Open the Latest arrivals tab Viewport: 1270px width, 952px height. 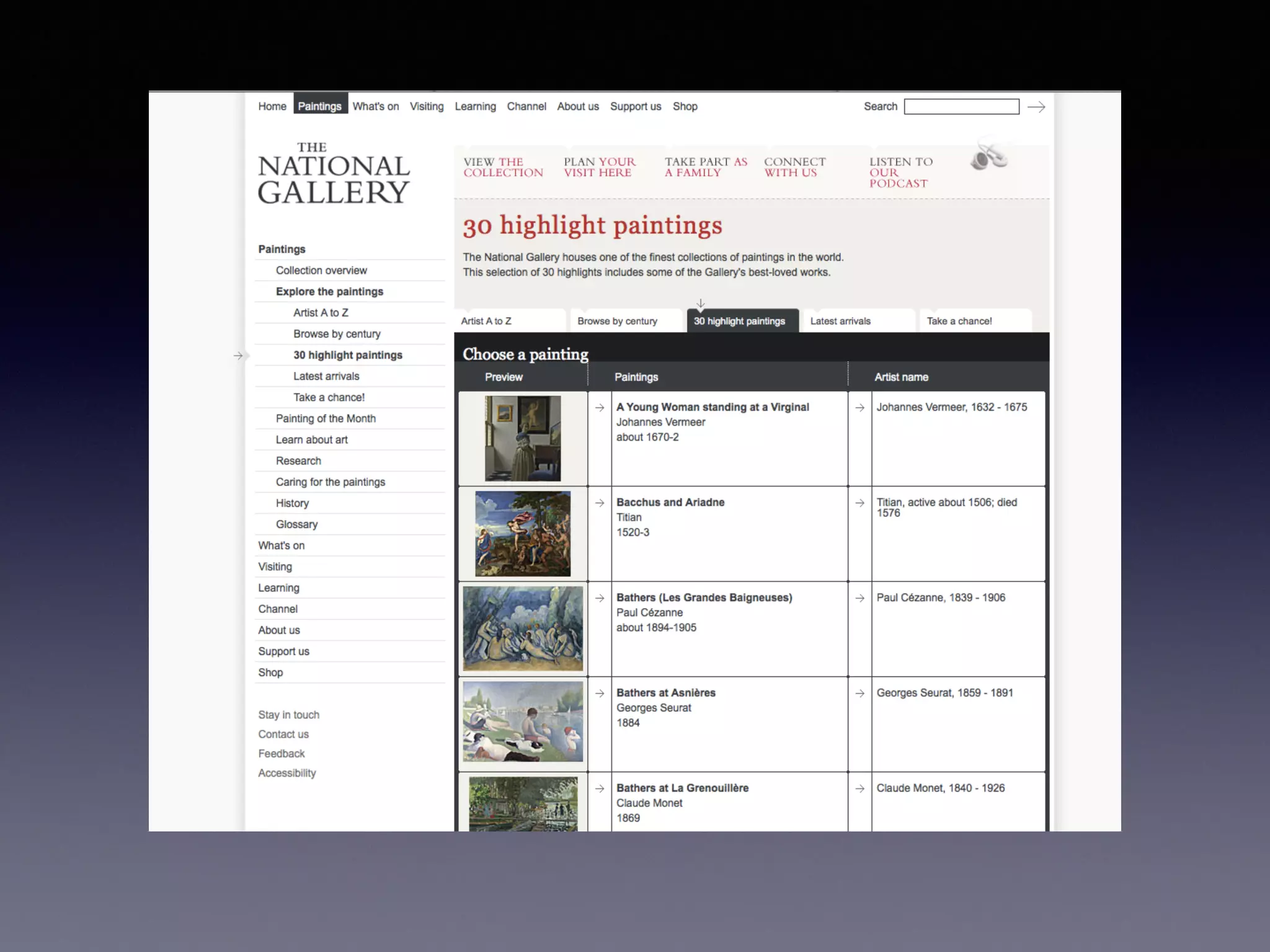(840, 321)
